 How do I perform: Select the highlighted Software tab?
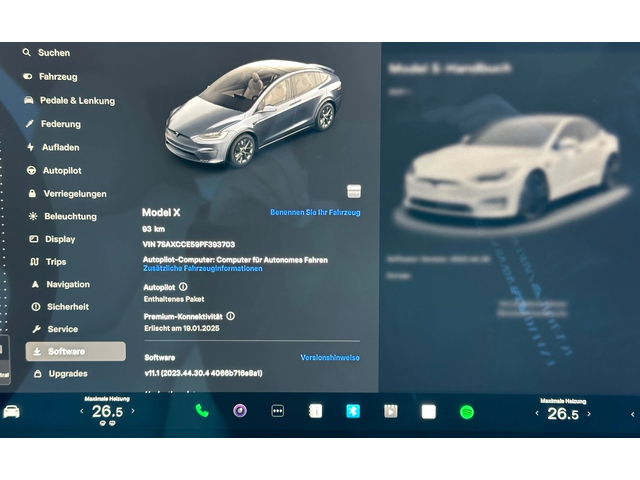tap(76, 351)
